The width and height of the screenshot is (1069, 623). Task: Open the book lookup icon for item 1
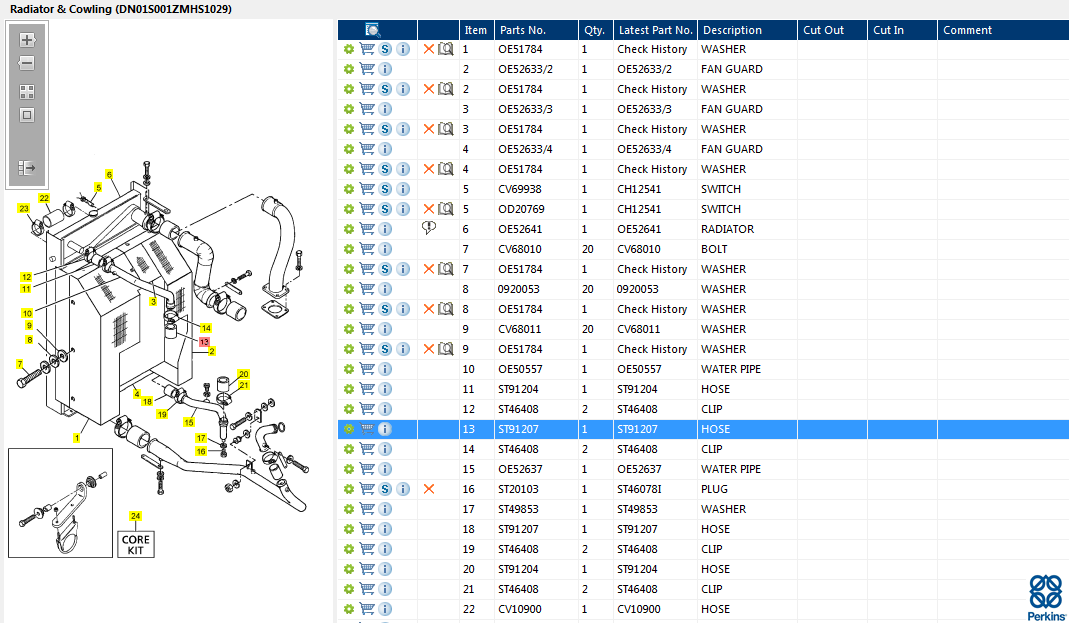(446, 49)
